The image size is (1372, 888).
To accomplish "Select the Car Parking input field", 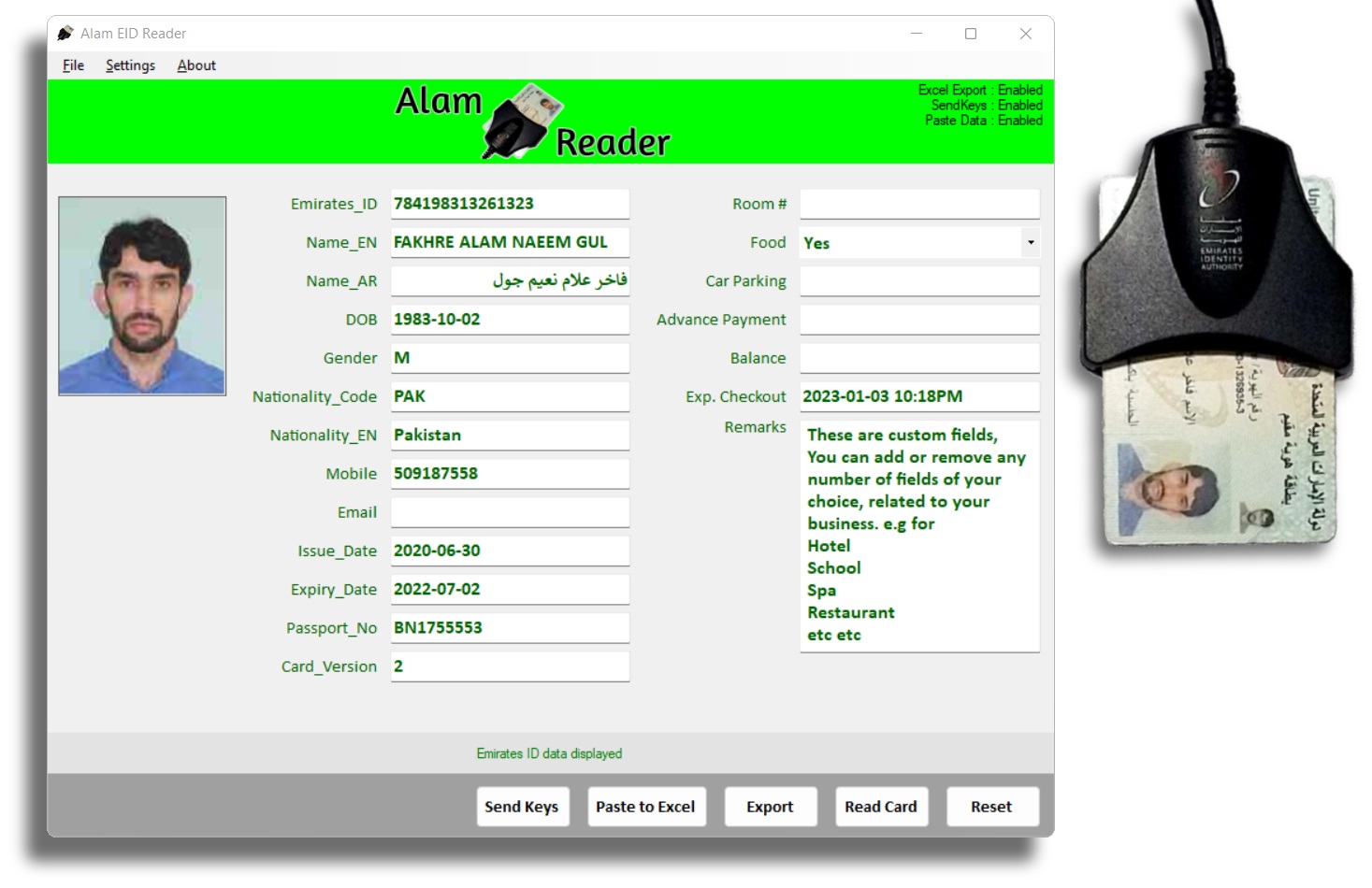I will click(x=918, y=281).
